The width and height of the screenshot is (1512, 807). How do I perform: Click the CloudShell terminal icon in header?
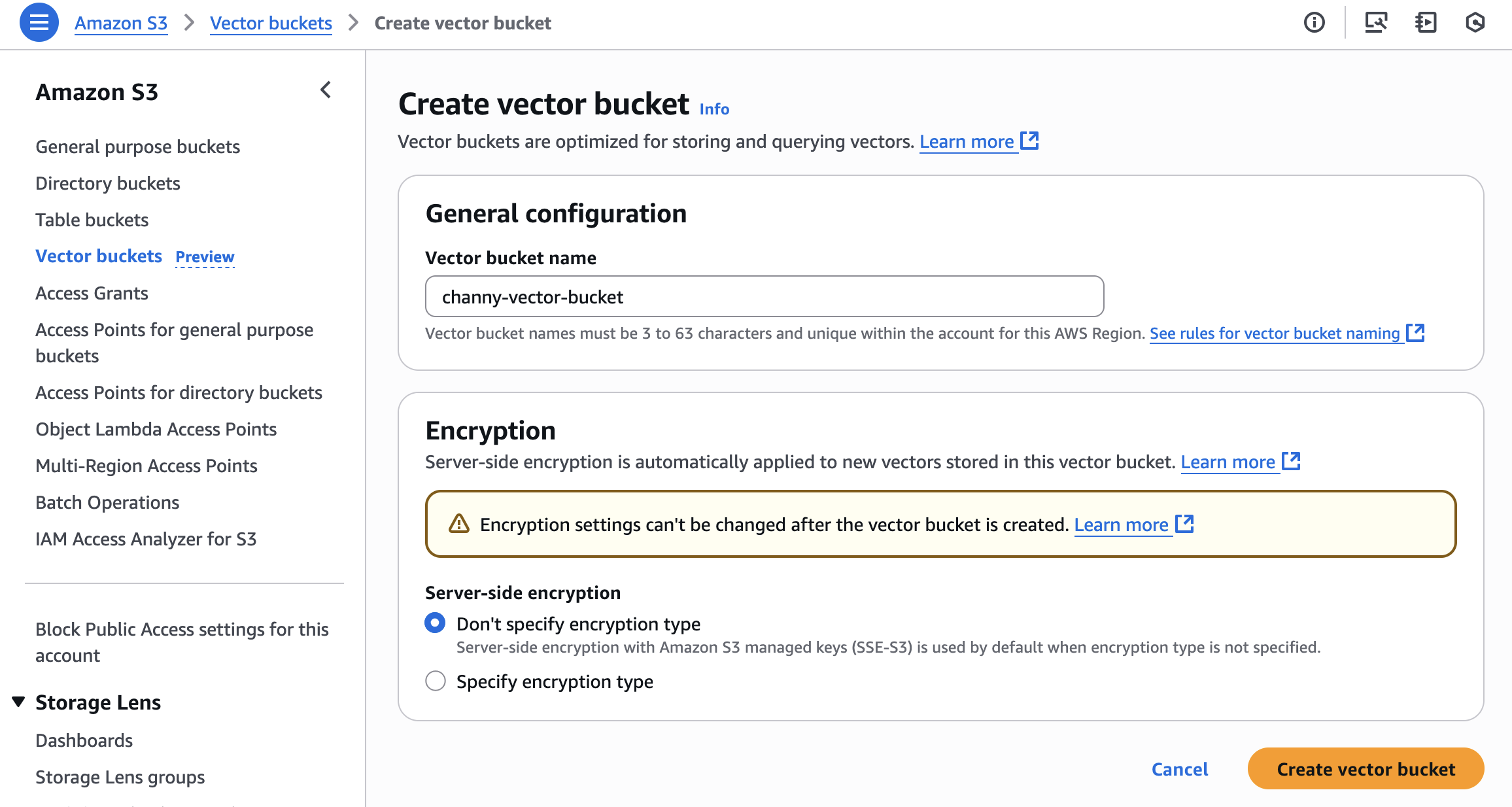click(1426, 23)
